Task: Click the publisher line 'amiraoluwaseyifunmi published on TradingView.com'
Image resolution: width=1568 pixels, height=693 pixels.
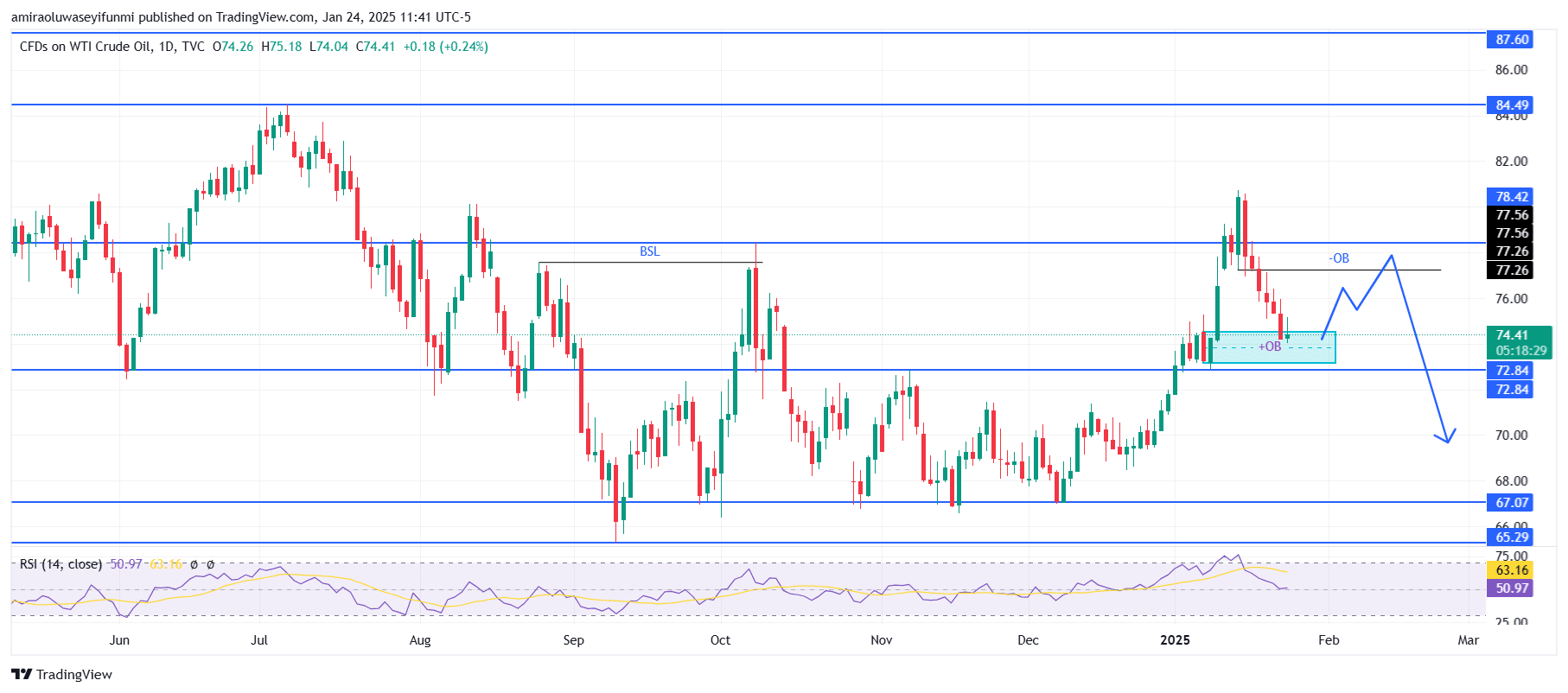Action: click(x=162, y=16)
